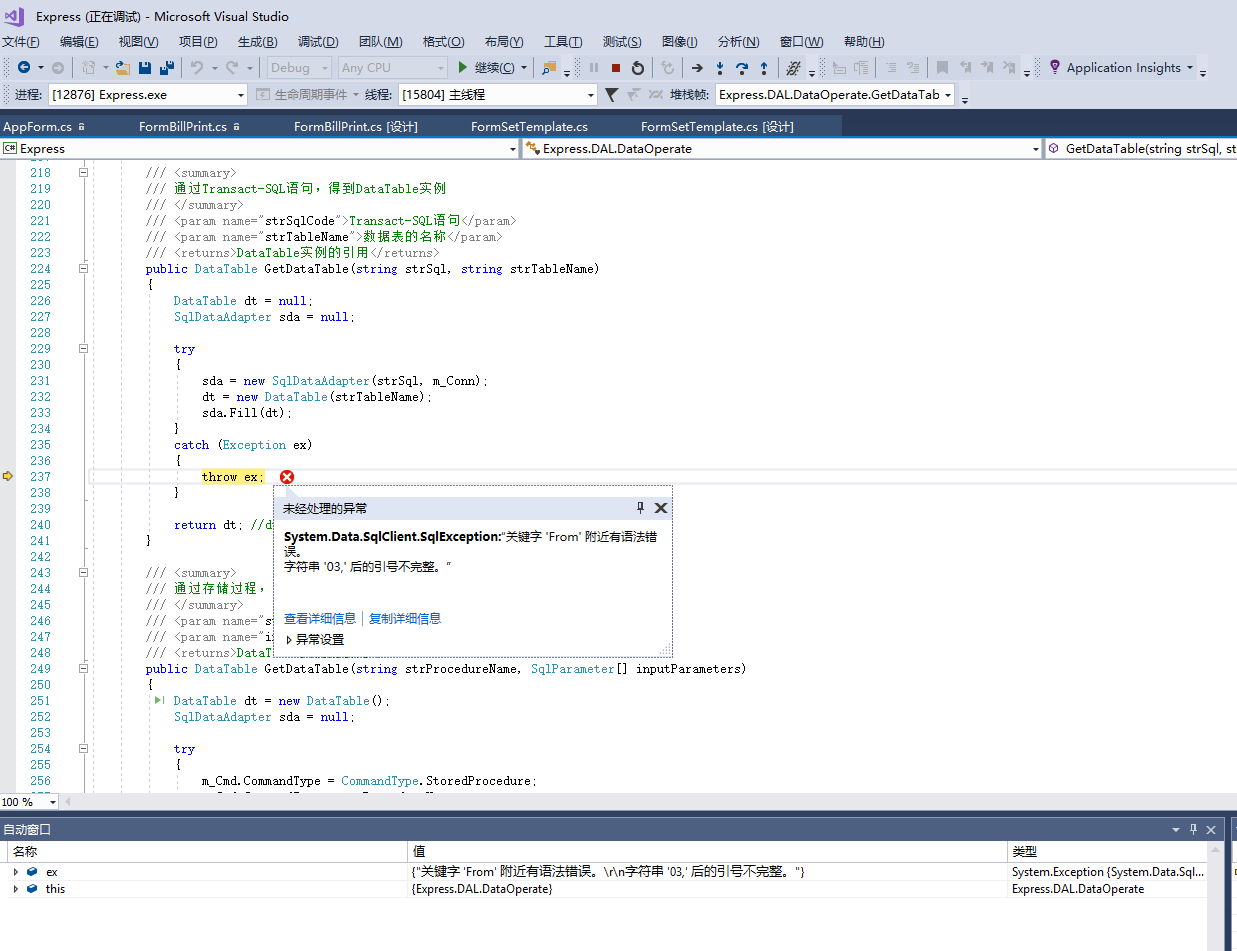Expand 异常设置 (exception settings) section
The width and height of the screenshot is (1237, 951).
click(290, 640)
